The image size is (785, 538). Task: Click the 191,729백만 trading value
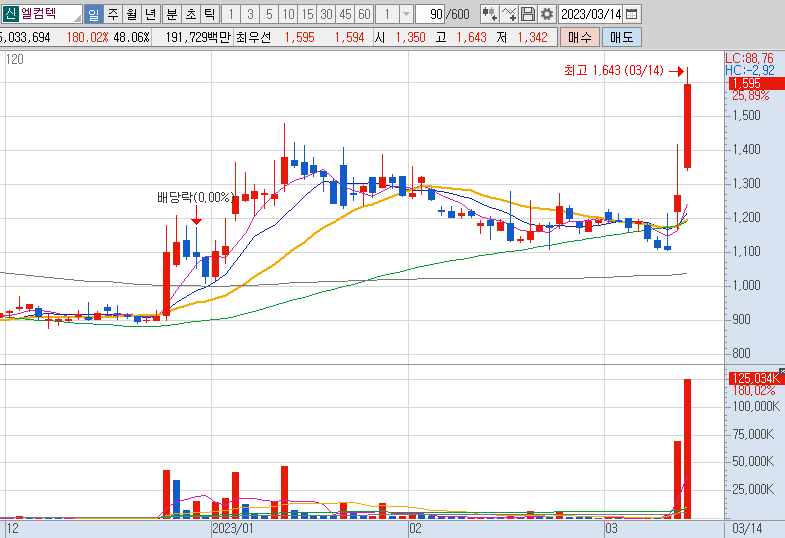[x=198, y=38]
